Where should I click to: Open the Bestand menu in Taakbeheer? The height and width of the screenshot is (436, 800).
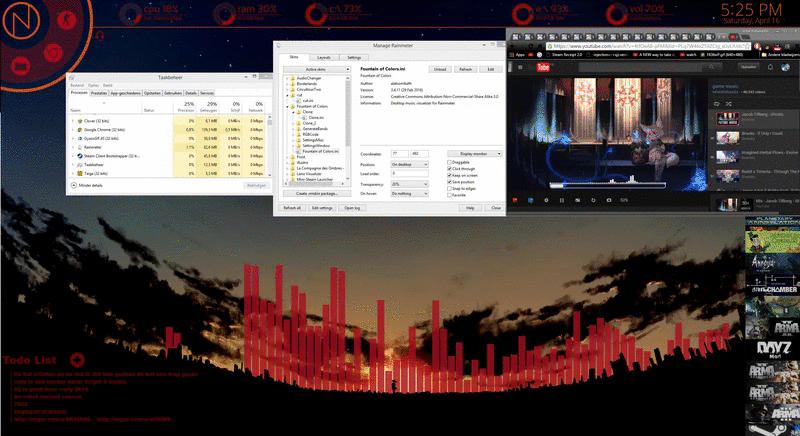pos(77,85)
